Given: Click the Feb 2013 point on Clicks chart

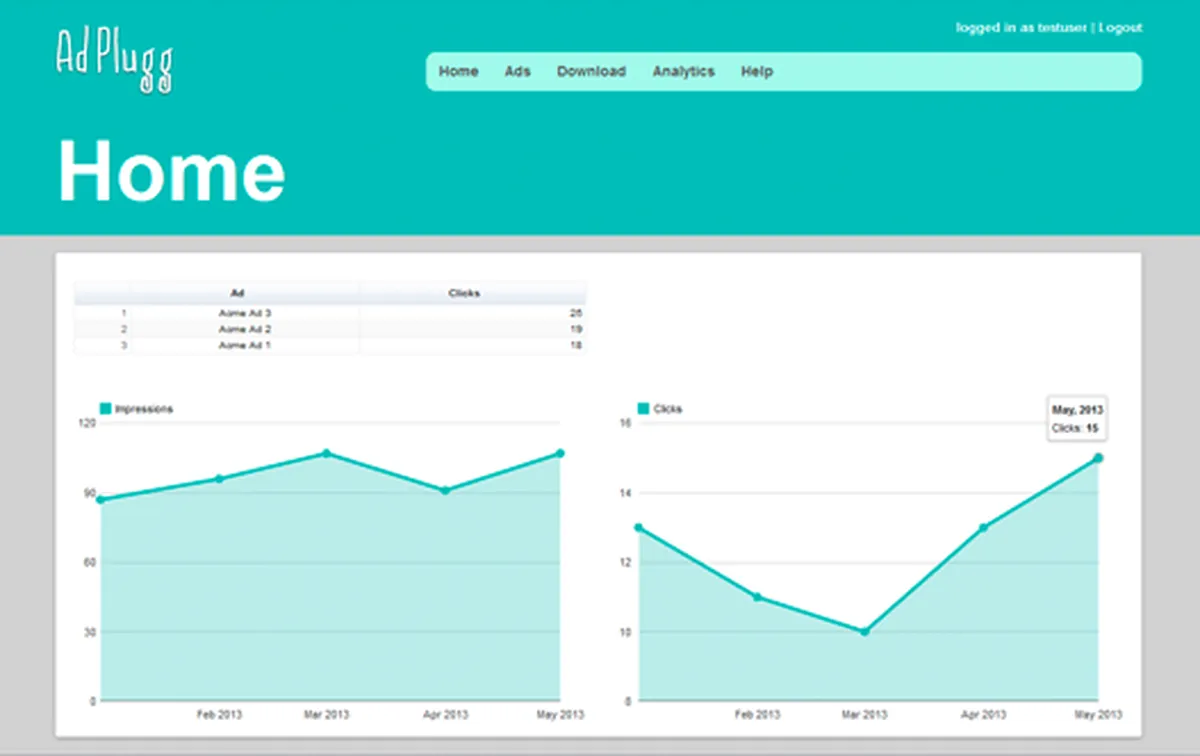Looking at the screenshot, I should pyautogui.click(x=757, y=597).
